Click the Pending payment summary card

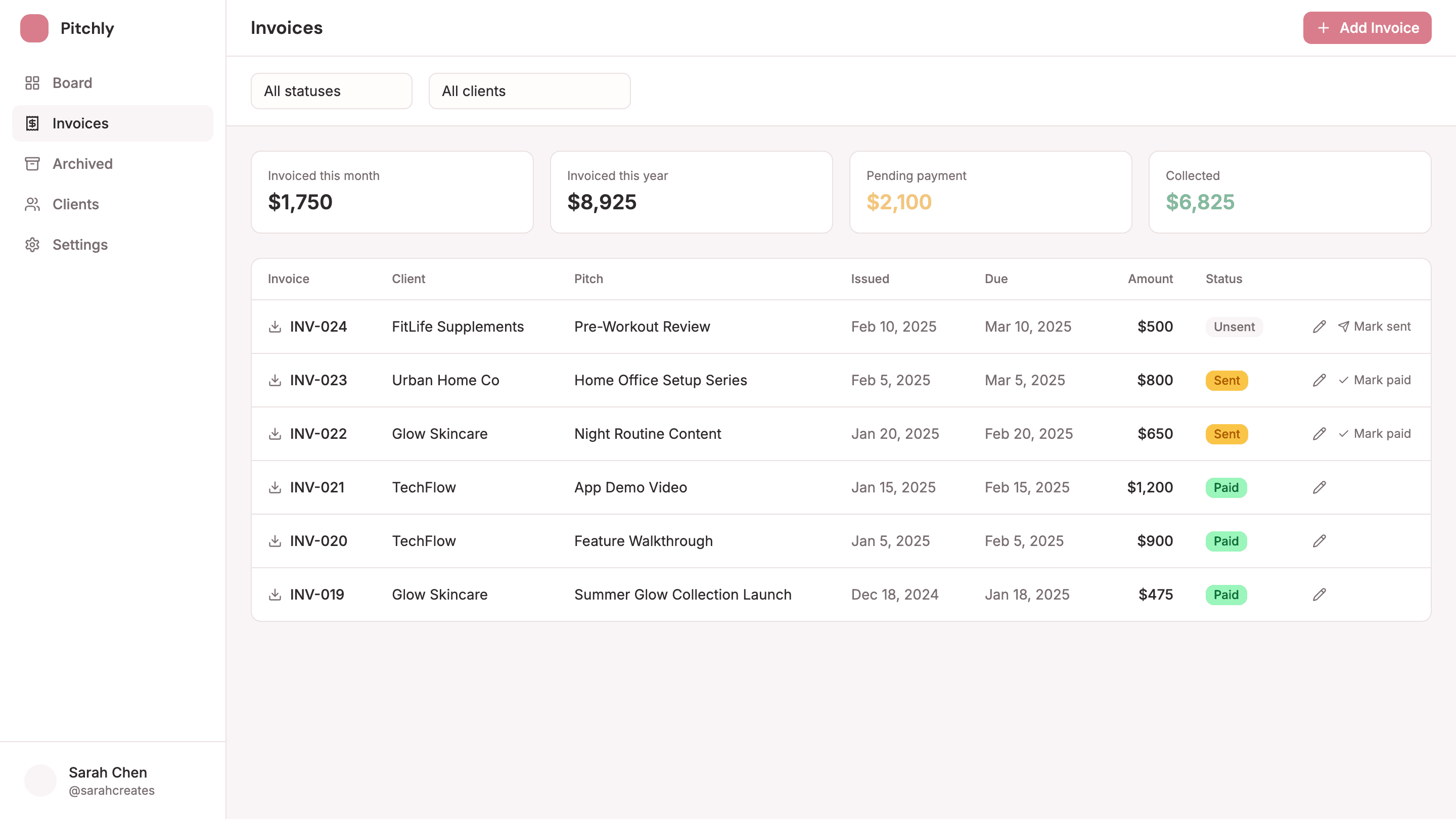[x=990, y=192]
